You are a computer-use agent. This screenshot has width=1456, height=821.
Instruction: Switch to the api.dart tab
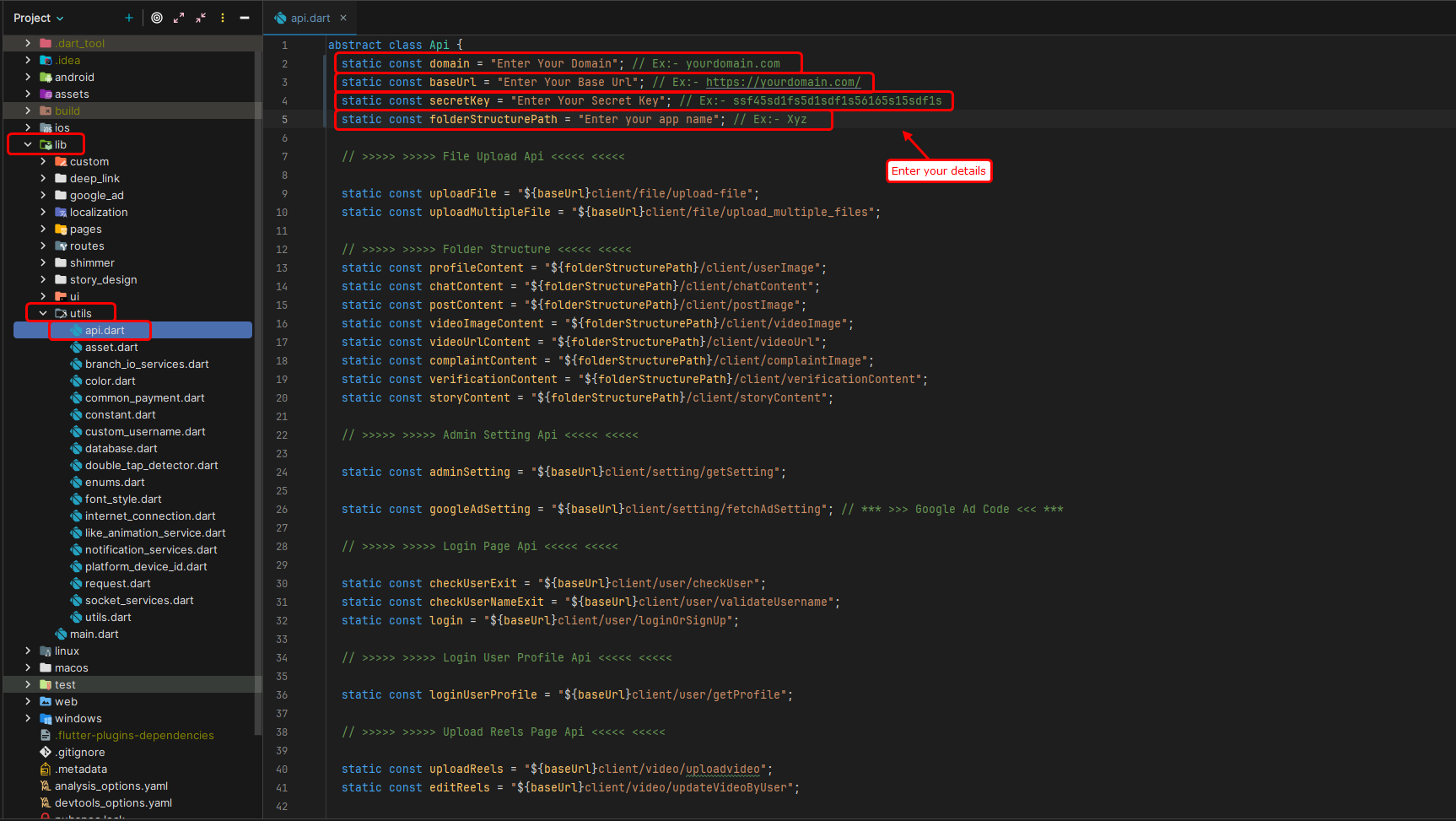(x=310, y=18)
